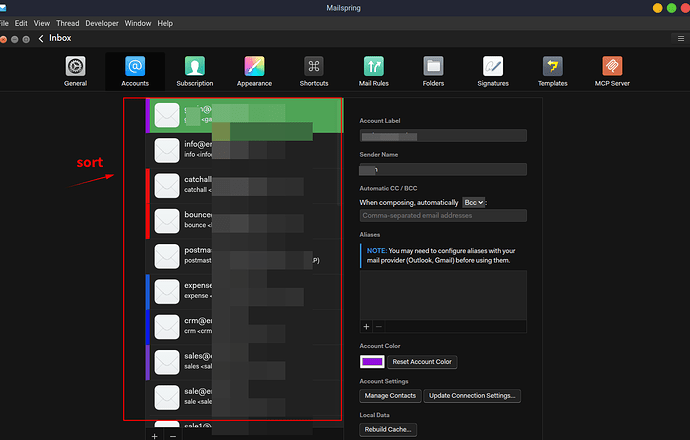
Task: Click the envelope icon of crm account
Action: click(x=167, y=326)
